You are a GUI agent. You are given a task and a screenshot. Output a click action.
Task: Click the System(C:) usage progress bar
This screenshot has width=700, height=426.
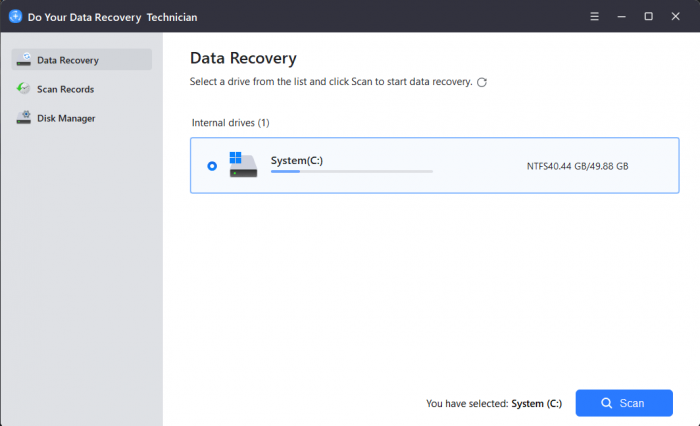coord(351,172)
